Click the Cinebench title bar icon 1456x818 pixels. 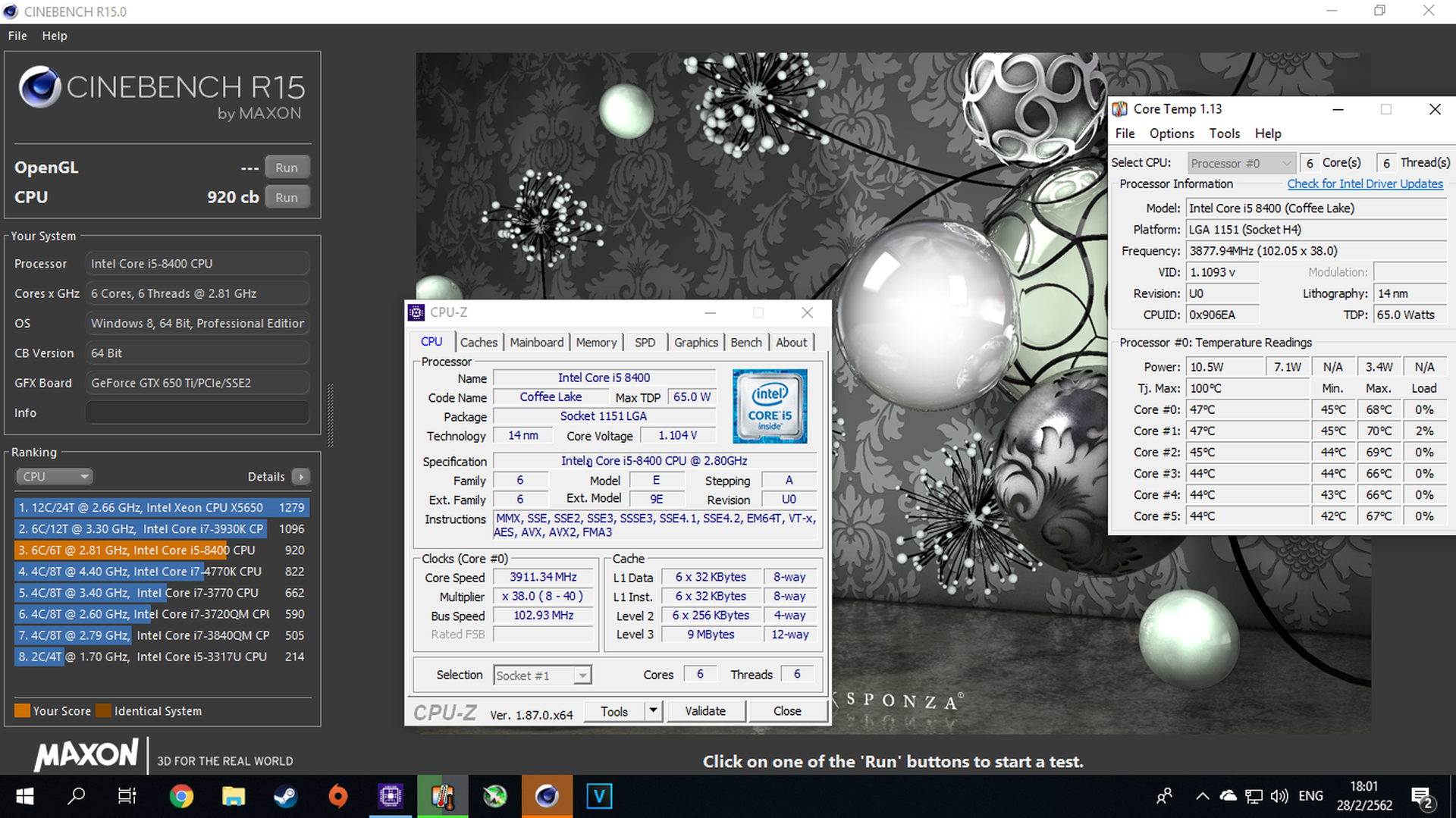click(11, 11)
